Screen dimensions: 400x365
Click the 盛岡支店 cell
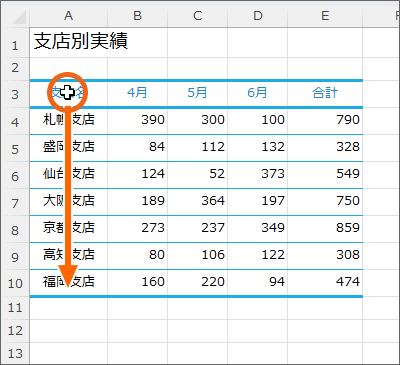[x=69, y=148]
